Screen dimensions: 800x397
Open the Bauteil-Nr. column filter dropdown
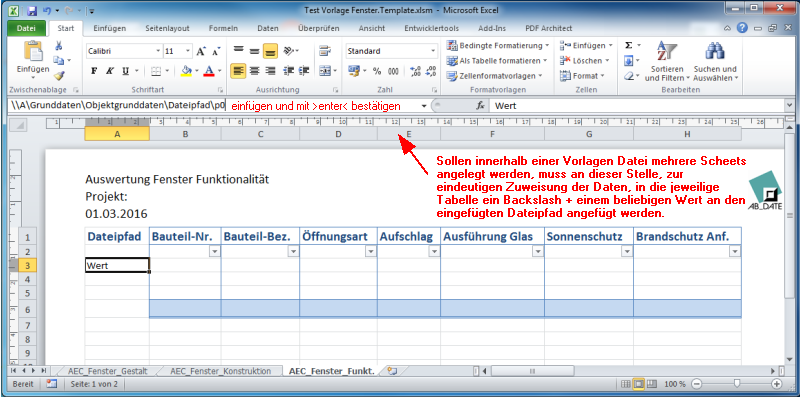pyautogui.click(x=214, y=251)
